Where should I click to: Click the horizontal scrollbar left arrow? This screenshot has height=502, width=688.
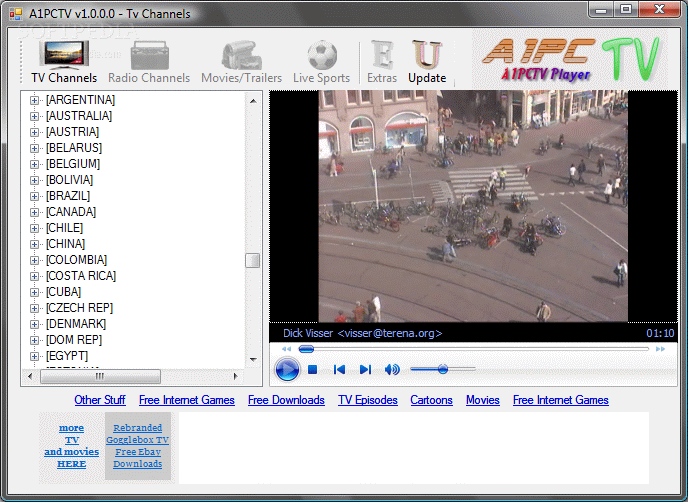(30, 376)
